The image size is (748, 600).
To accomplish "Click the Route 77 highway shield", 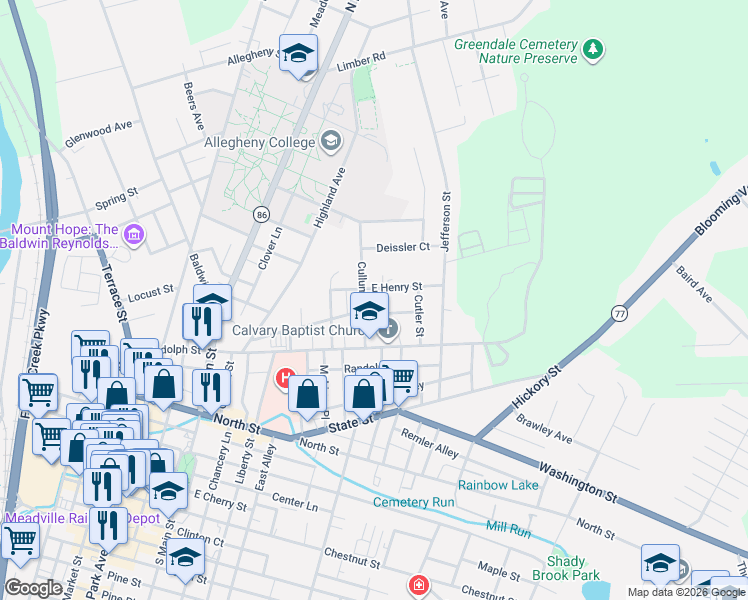I will tap(619, 313).
